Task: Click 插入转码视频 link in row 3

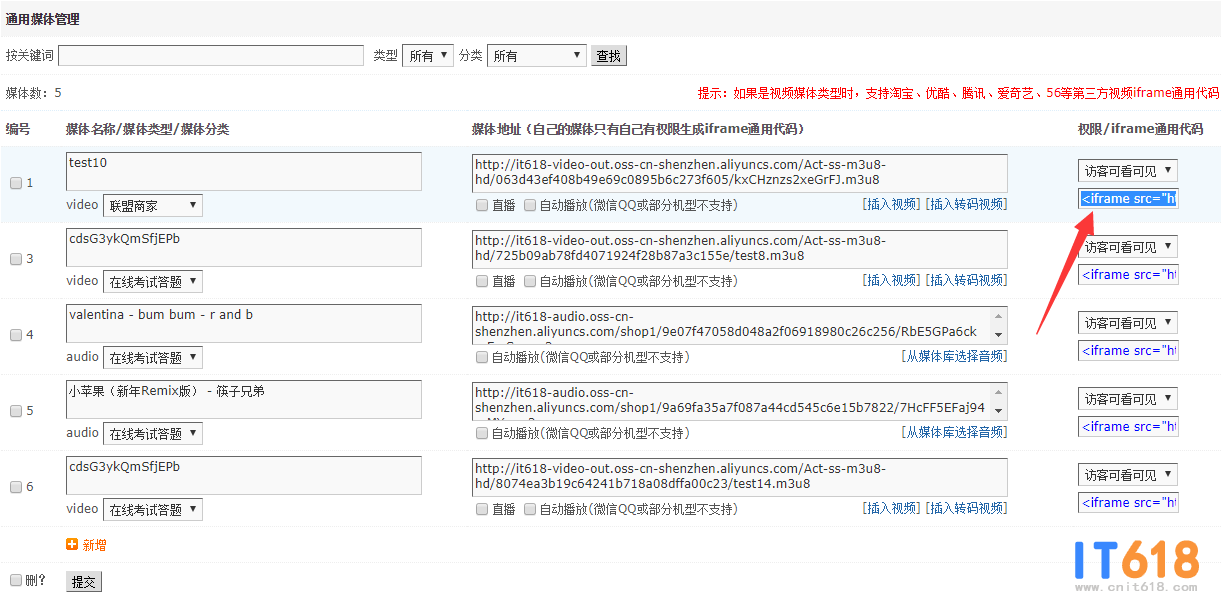Action: (966, 281)
